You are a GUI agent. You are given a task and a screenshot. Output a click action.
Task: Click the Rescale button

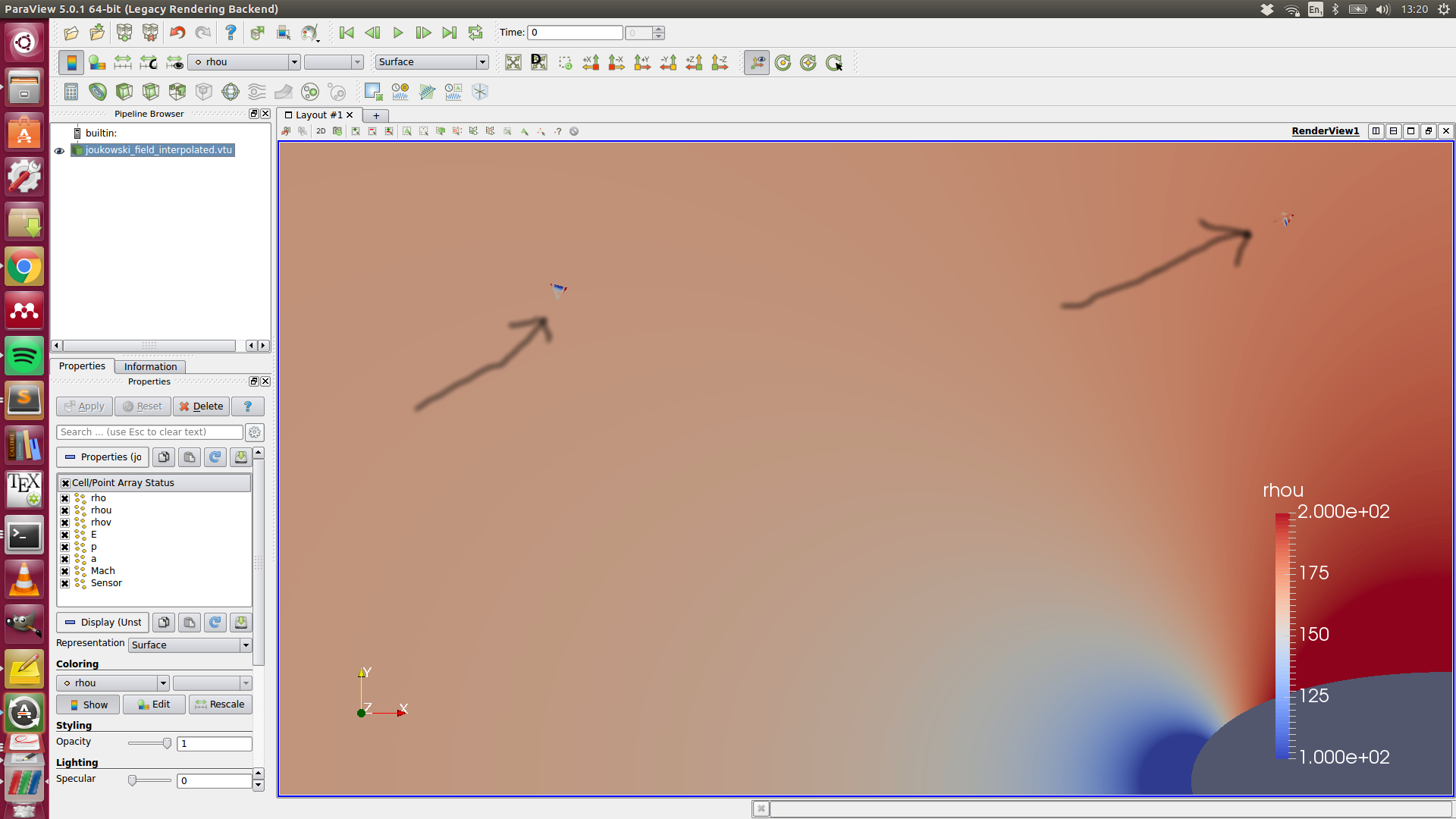[x=220, y=704]
